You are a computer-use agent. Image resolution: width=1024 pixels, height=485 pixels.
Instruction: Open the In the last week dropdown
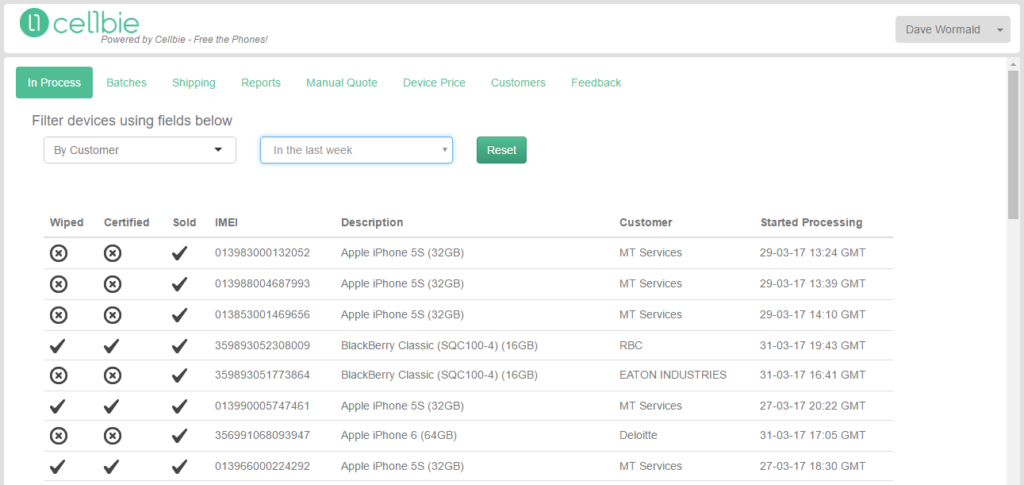pyautogui.click(x=357, y=150)
